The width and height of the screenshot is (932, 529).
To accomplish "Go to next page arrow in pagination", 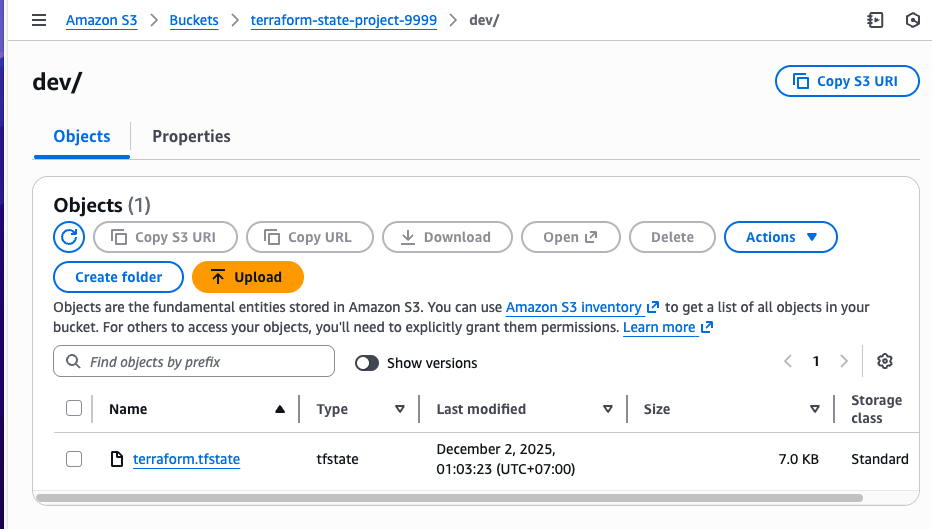I will 844,361.
